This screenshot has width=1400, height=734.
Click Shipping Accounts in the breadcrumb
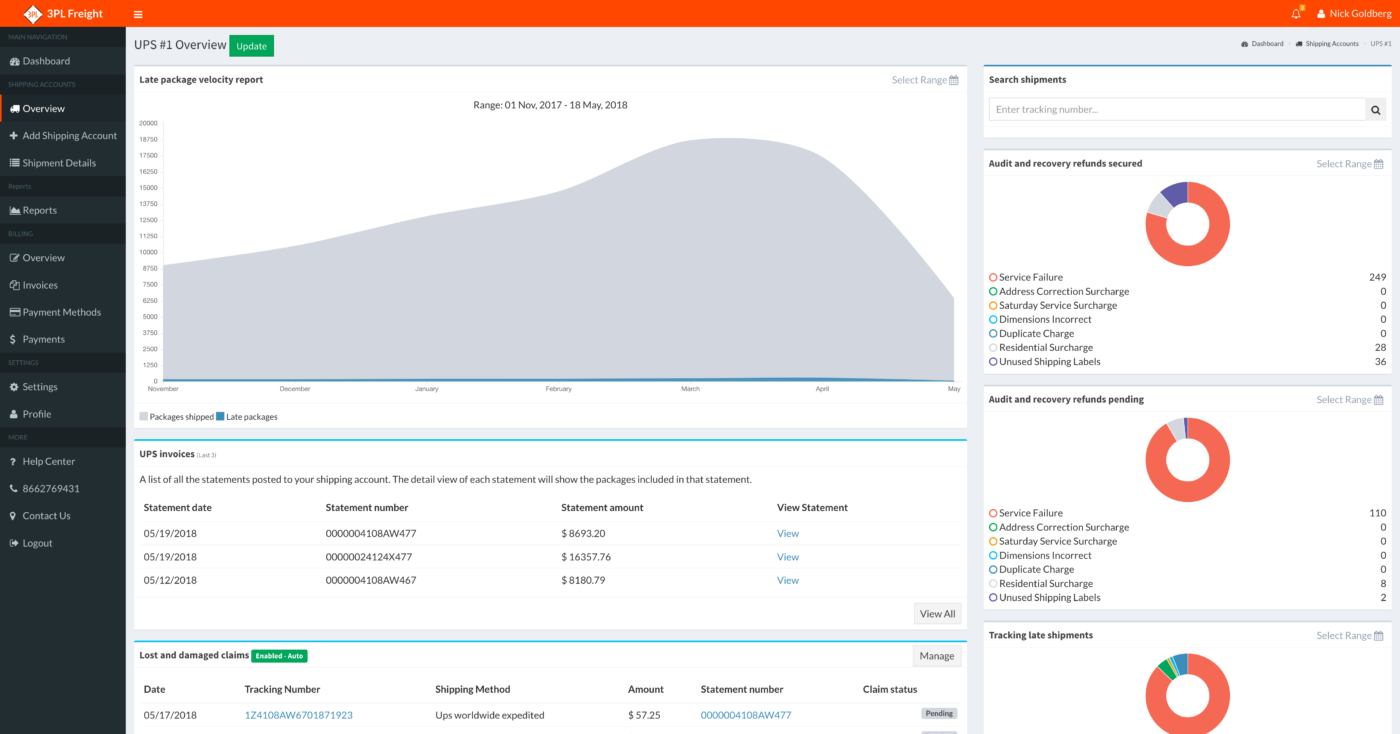click(1327, 44)
